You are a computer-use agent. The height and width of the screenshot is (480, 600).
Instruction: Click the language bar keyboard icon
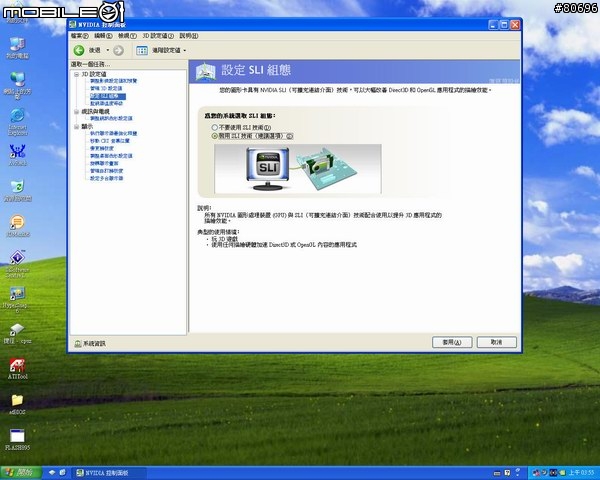[x=497, y=473]
